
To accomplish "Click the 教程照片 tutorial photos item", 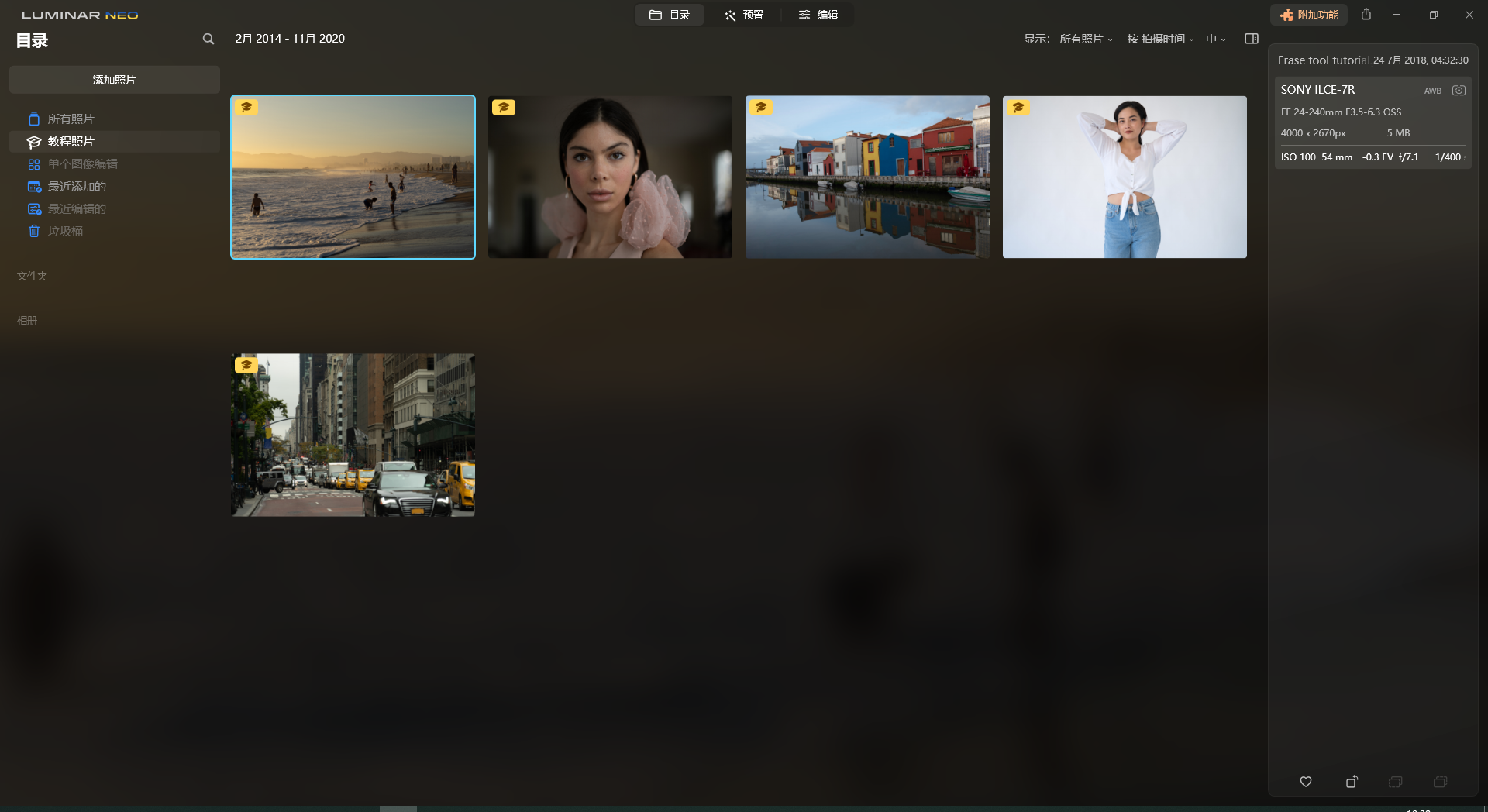I will 71,142.
